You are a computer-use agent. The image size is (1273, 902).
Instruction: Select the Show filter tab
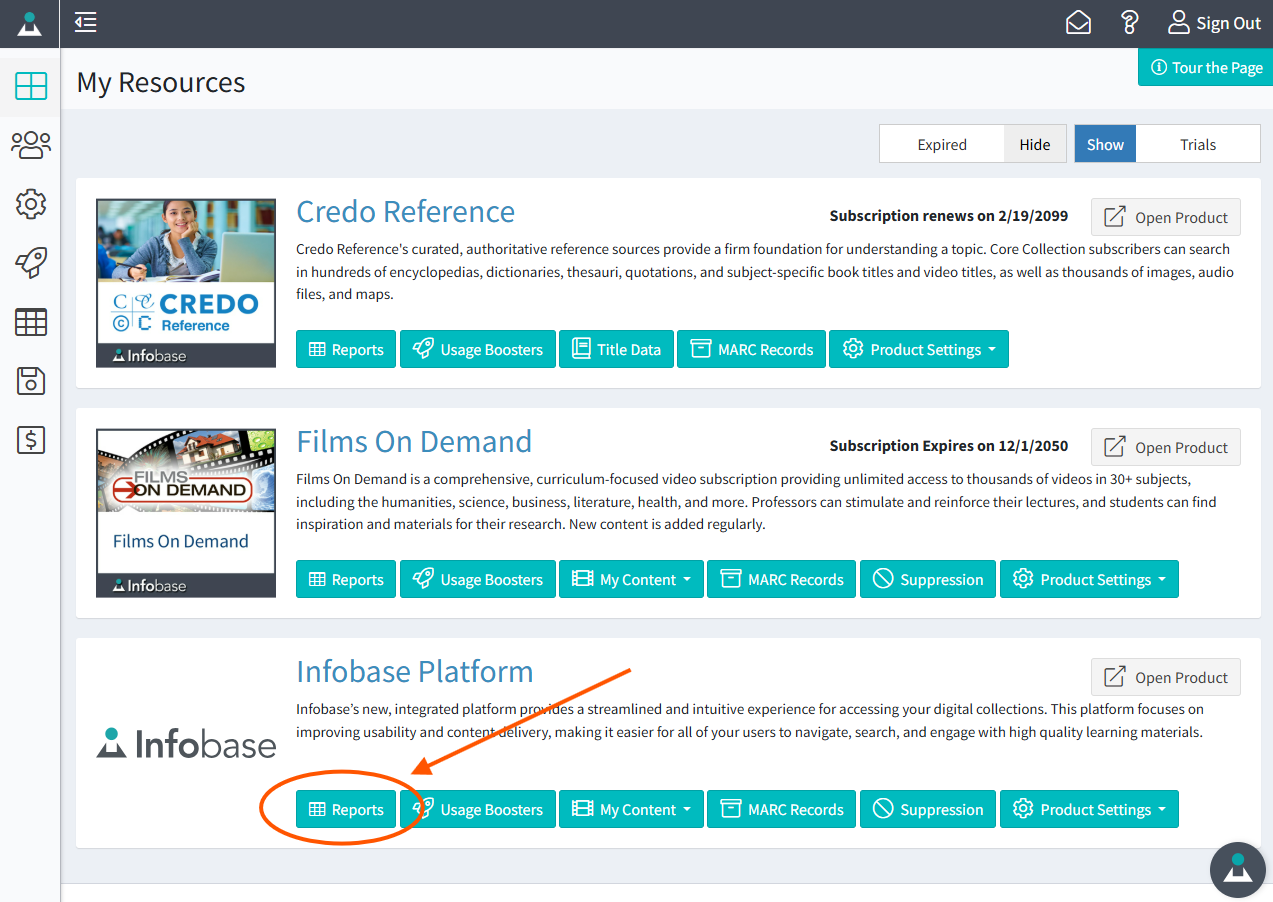(x=1104, y=144)
